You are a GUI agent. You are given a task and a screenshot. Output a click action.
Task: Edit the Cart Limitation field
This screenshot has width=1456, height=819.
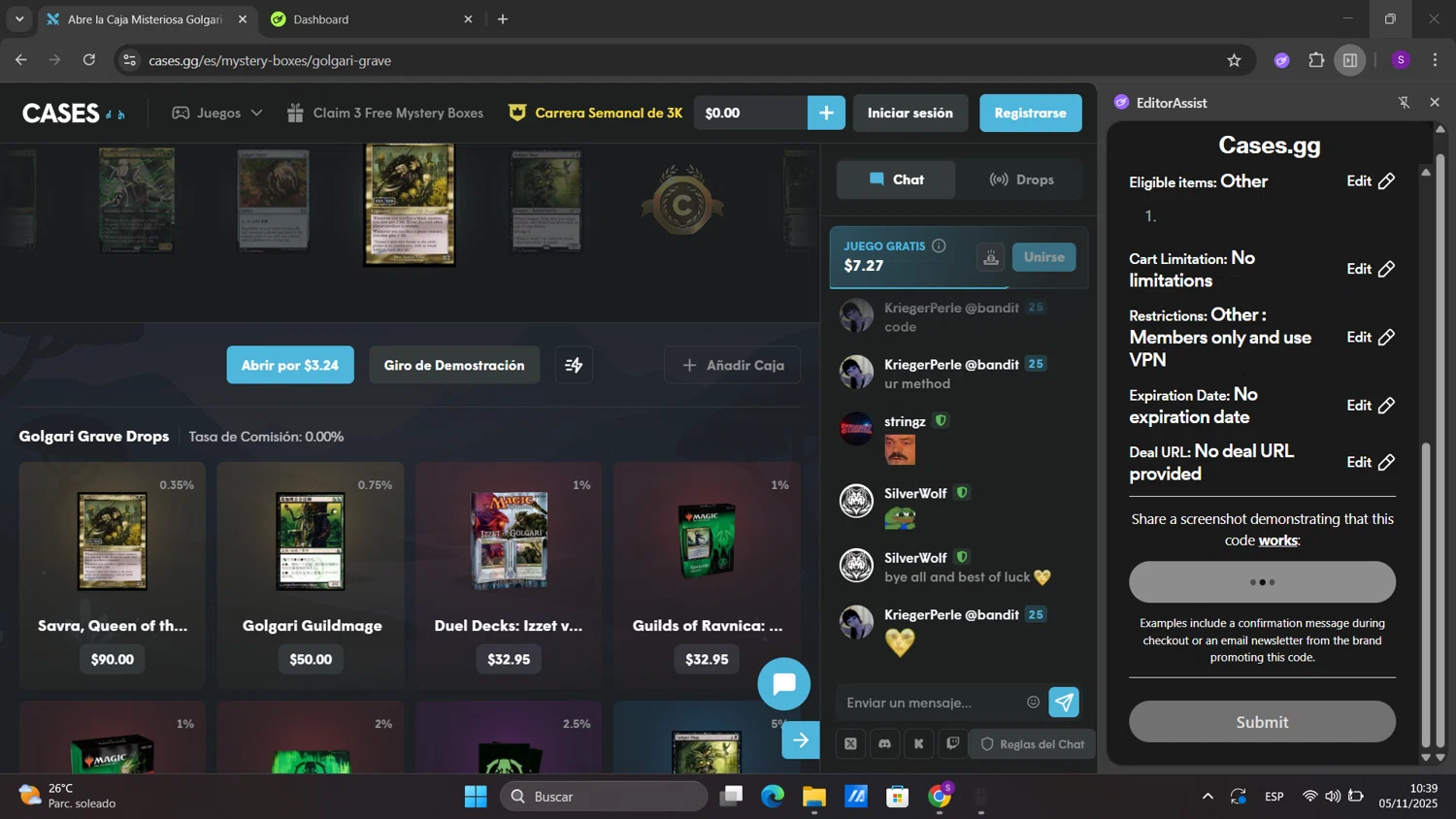[x=1371, y=269]
